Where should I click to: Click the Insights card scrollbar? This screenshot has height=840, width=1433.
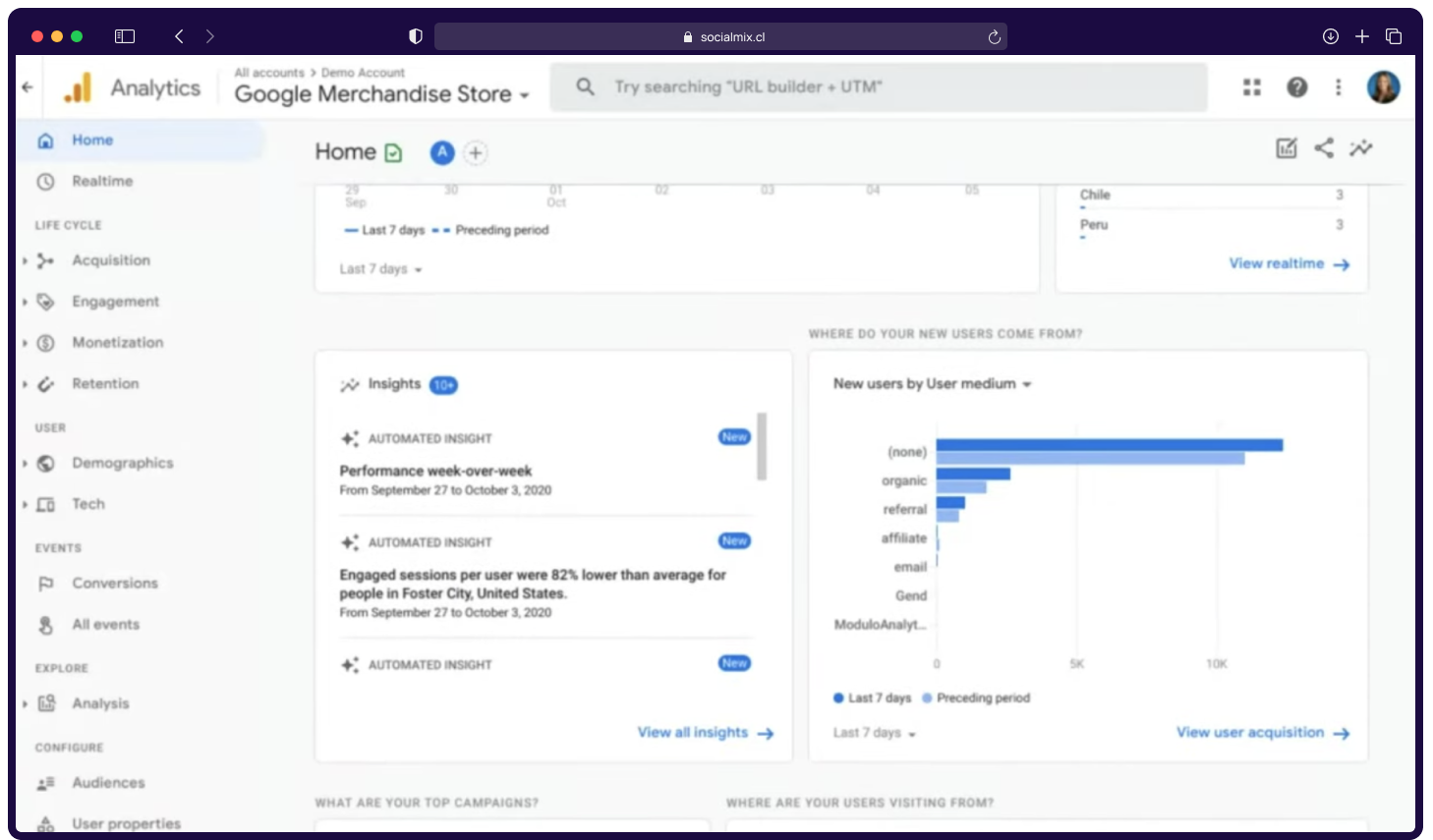click(x=762, y=447)
